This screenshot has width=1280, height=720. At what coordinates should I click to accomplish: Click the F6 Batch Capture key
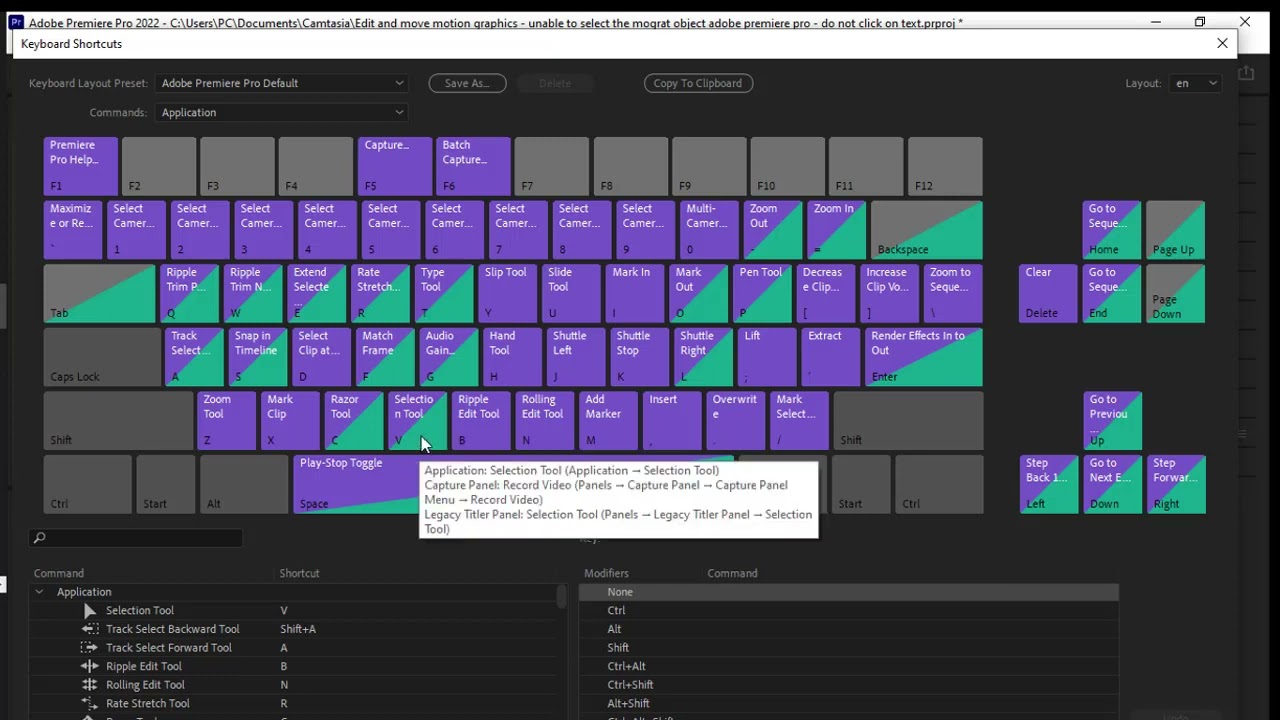(473, 166)
